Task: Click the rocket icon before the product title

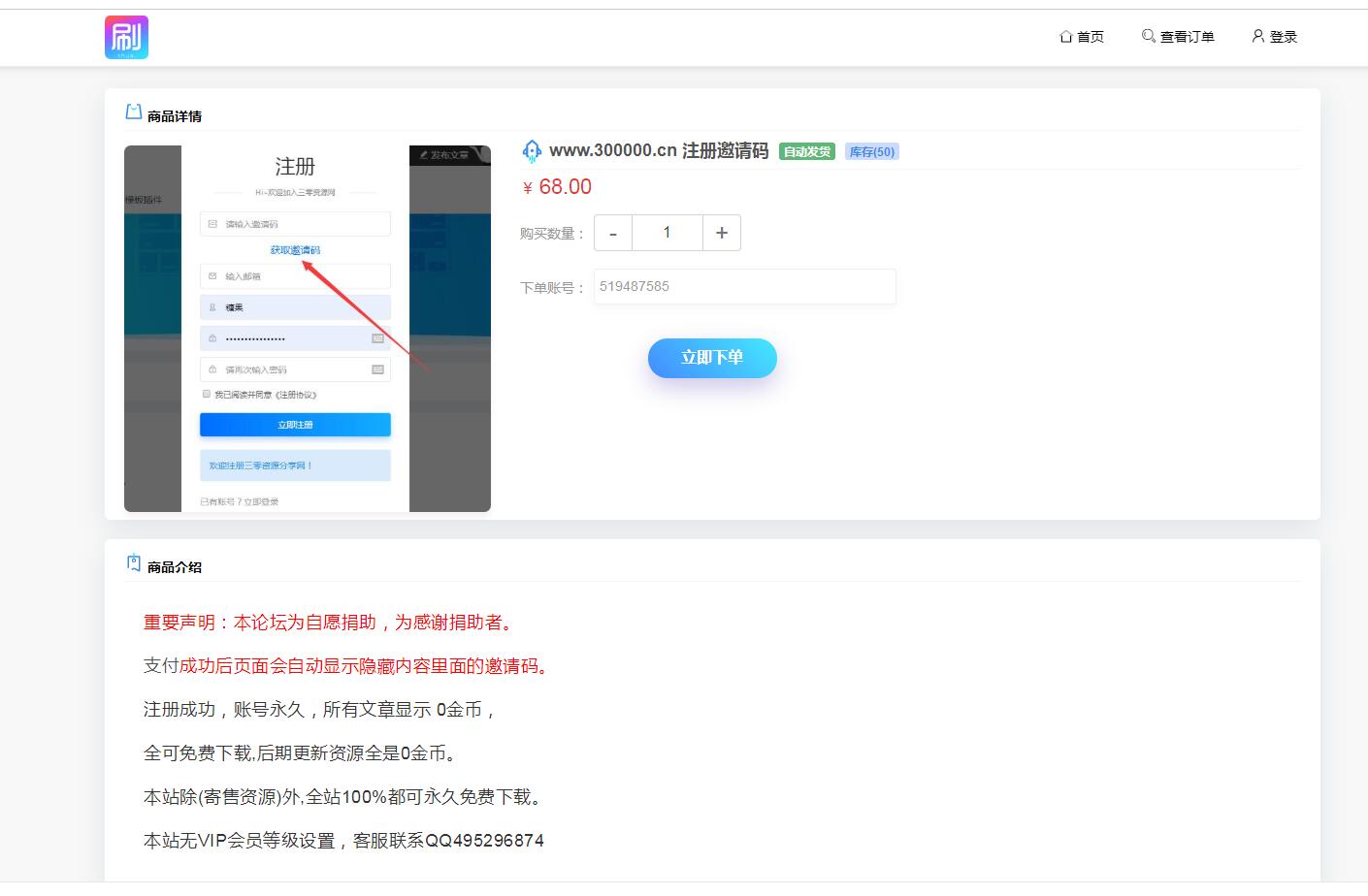Action: tap(532, 151)
